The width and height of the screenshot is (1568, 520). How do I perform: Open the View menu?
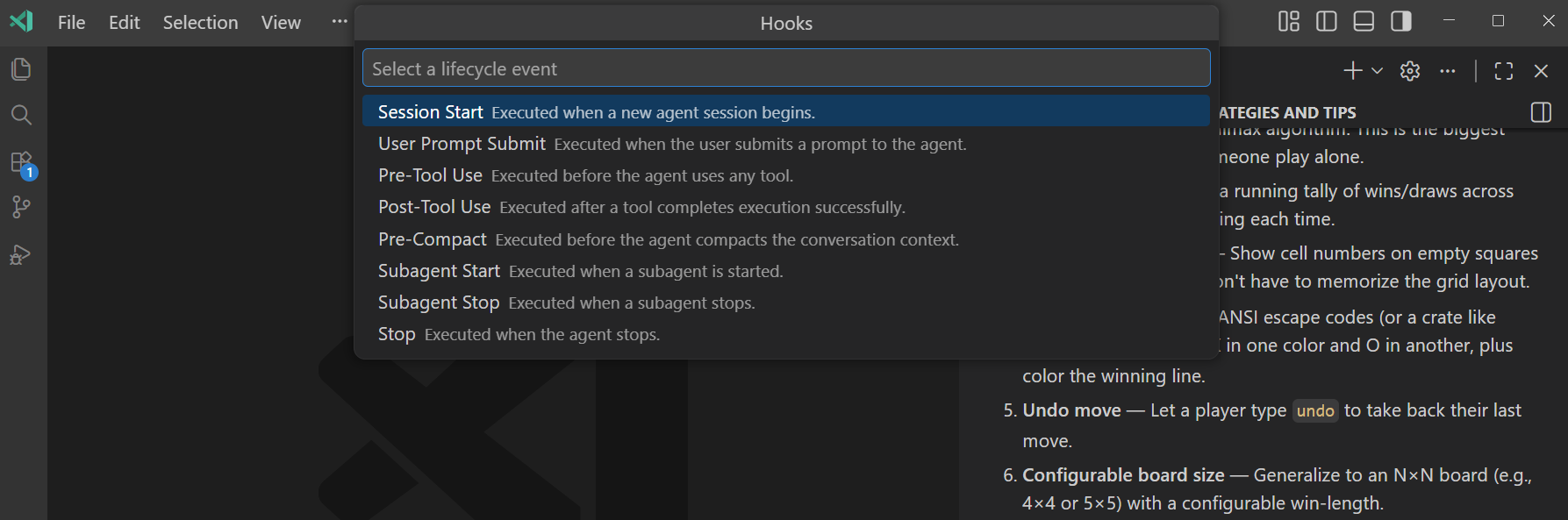(x=280, y=22)
